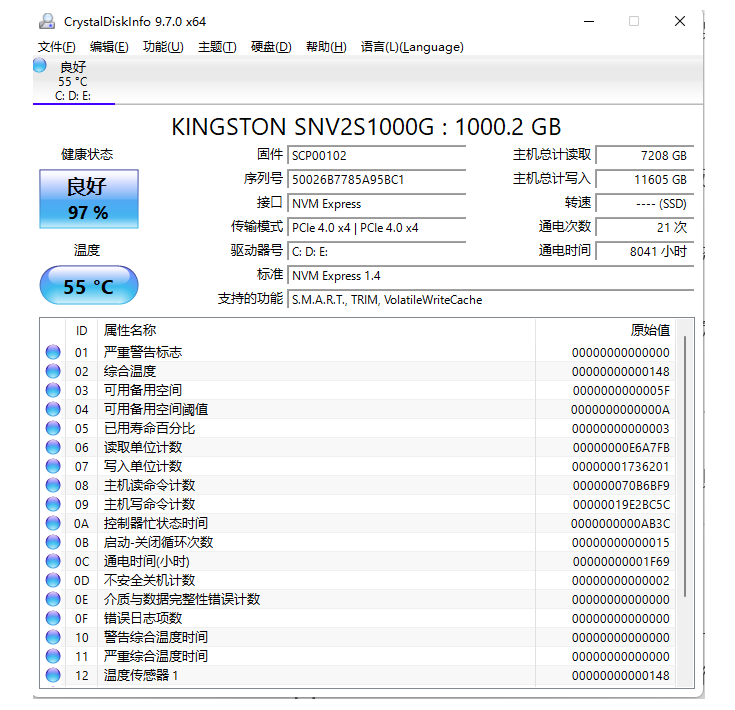This screenshot has width=735, height=710.
Task: Click status orb for attribute 12 温度传感器 1
Action: tap(53, 675)
